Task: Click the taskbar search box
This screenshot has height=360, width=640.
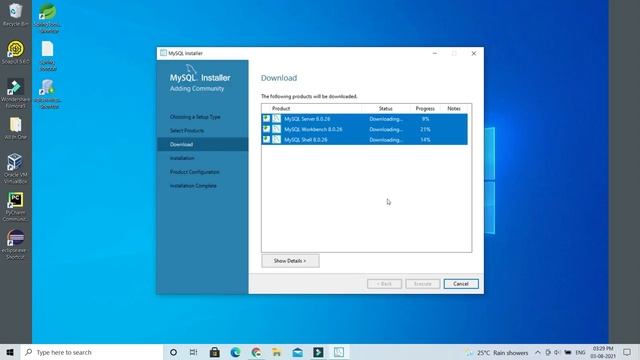Action: pyautogui.click(x=92, y=352)
